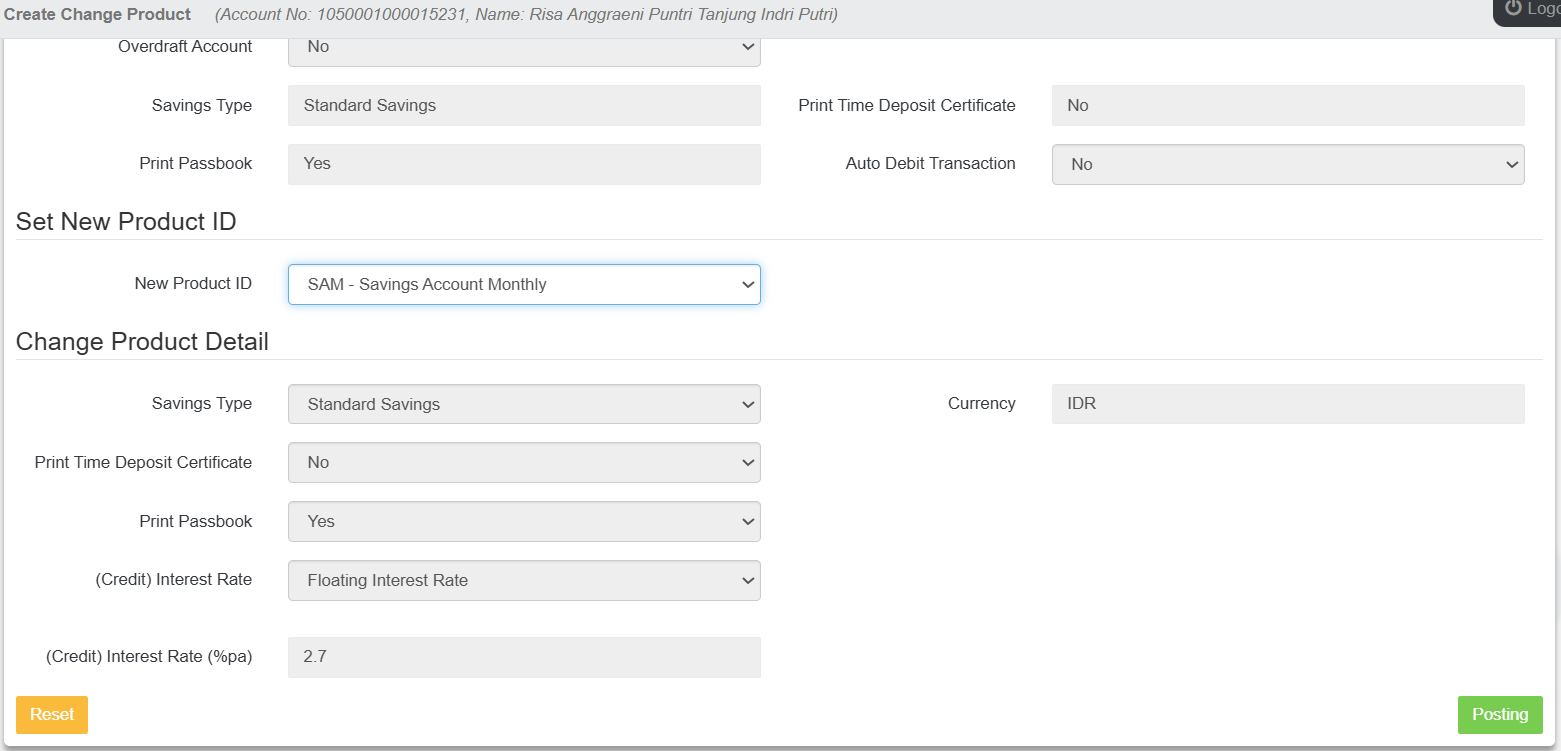The image size is (1561, 751).
Task: Click the read-only Print Time Deposit Certificate field
Action: click(x=1287, y=105)
